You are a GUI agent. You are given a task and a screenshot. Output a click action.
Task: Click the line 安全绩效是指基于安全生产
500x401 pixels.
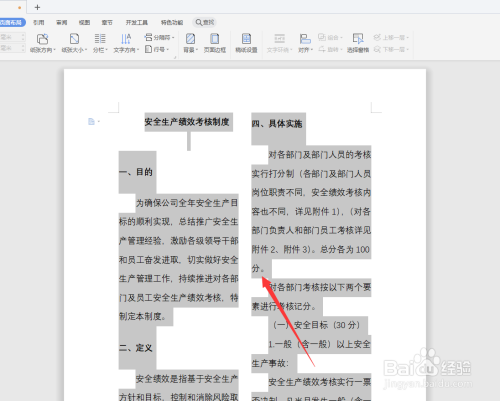click(187, 379)
